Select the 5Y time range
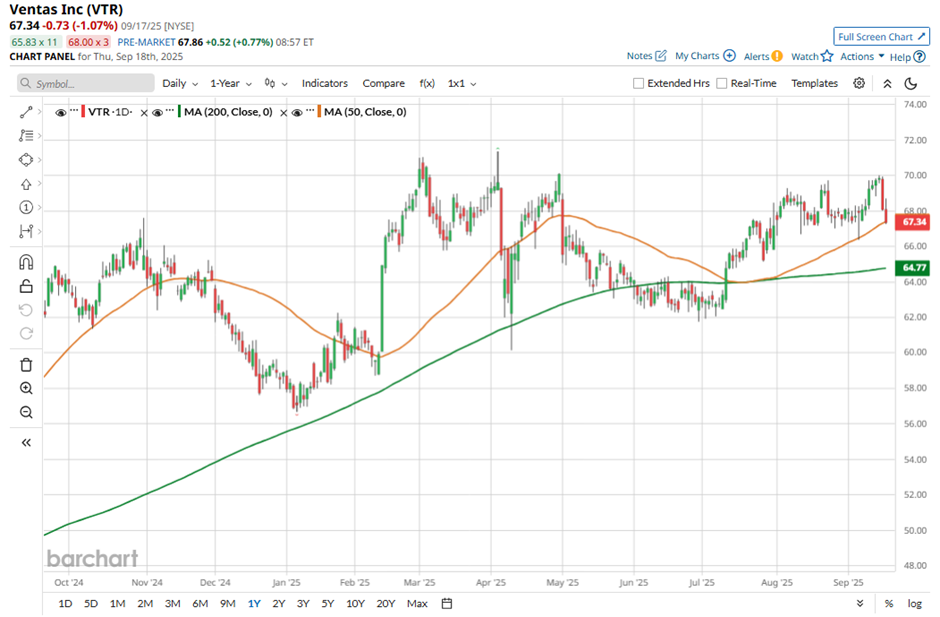Viewport: 940px width, 617px height. 327,603
